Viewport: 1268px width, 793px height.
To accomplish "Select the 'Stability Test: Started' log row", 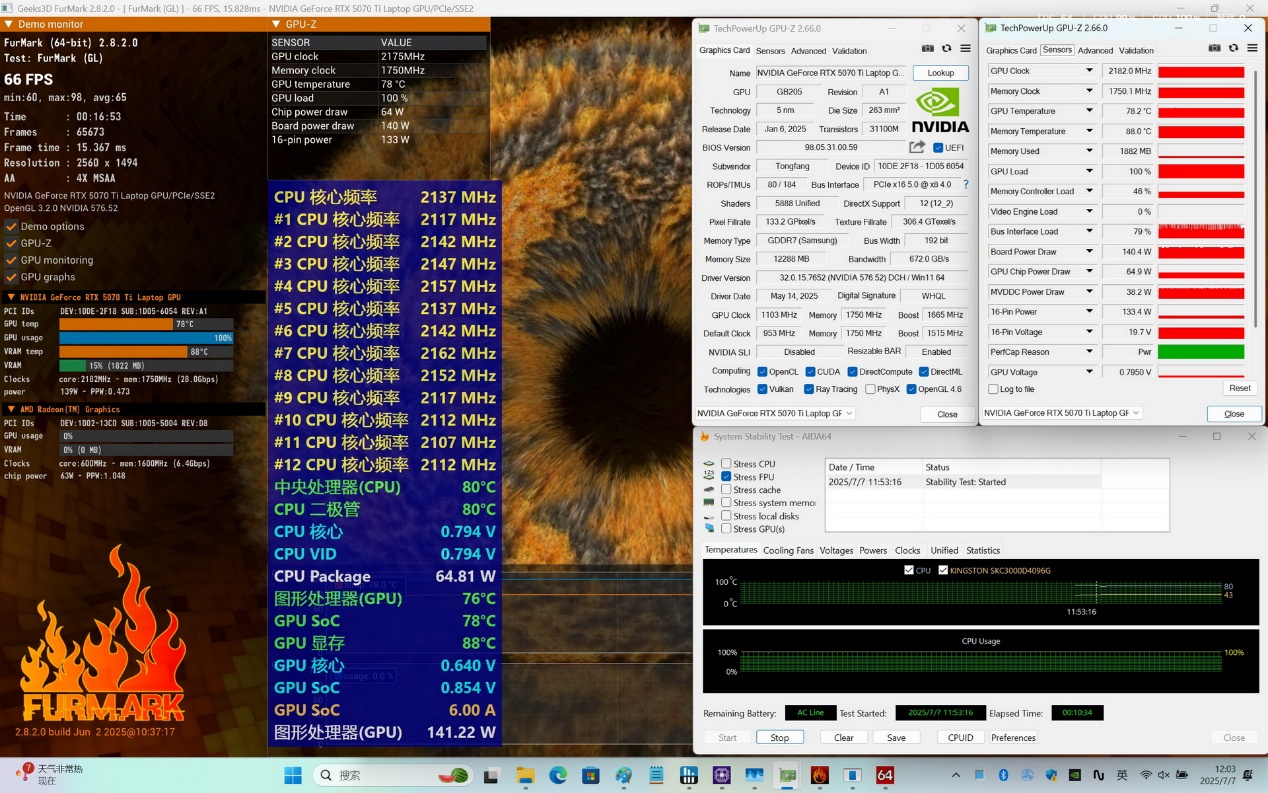I will [962, 482].
